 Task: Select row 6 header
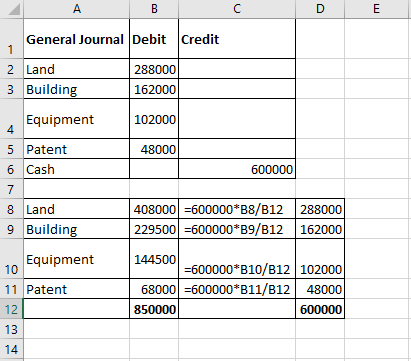(12, 169)
